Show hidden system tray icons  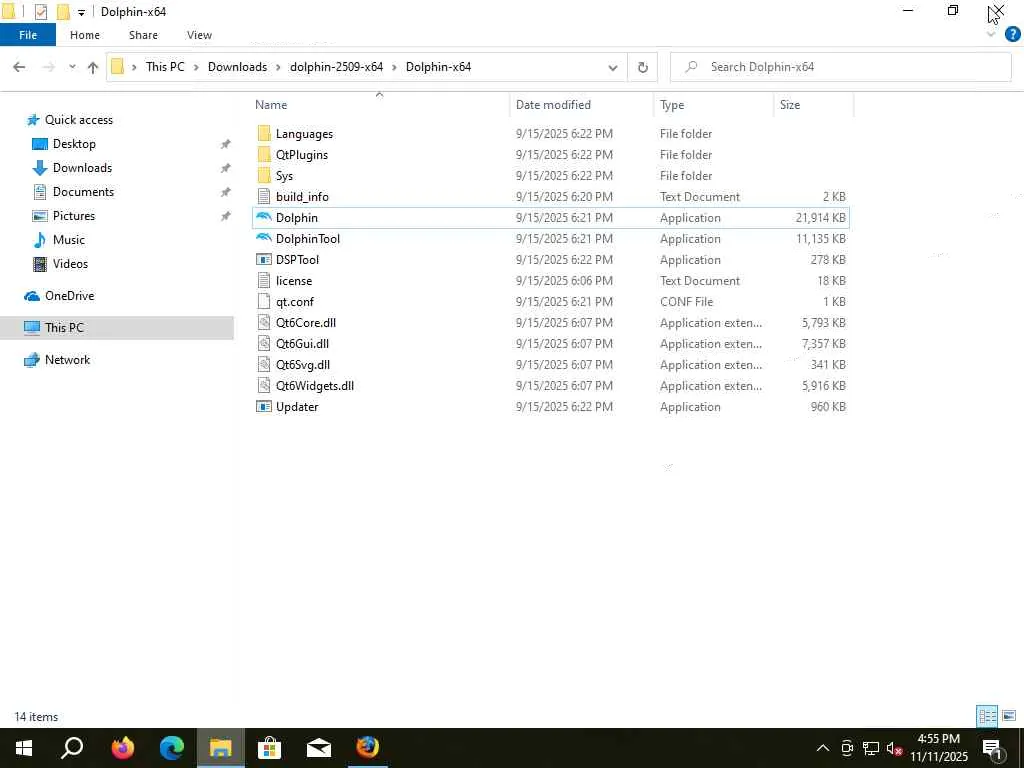click(823, 748)
